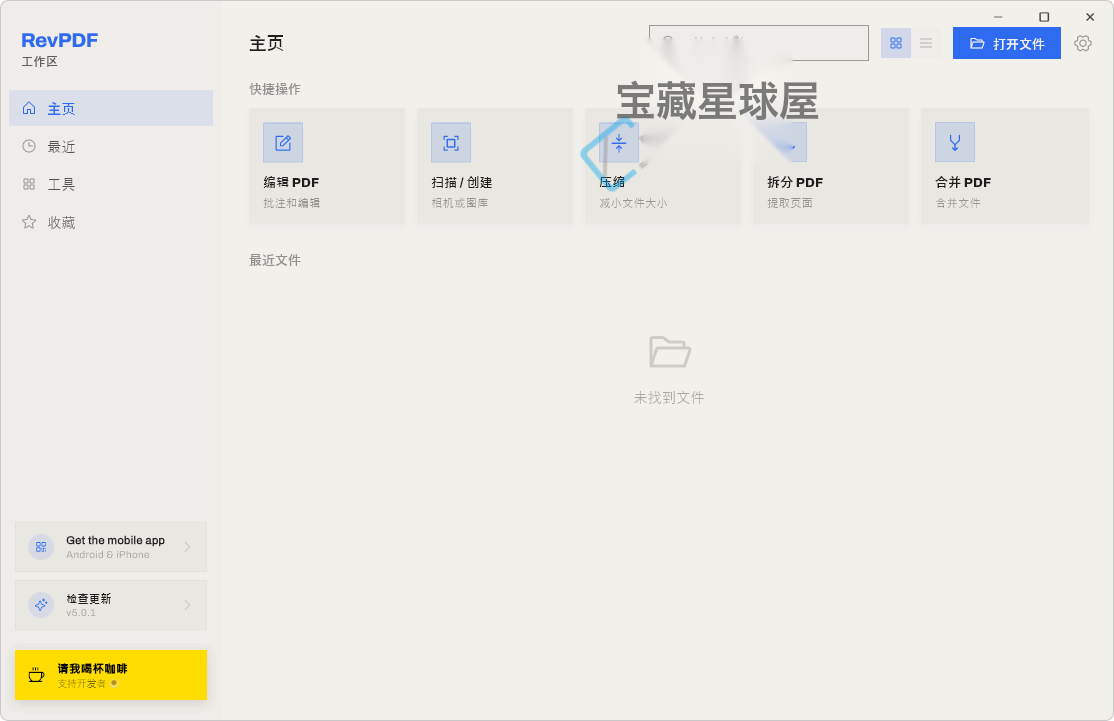The image size is (1114, 721).
Task: Click the 扫描 / 创建 scan icon
Action: [x=451, y=143]
